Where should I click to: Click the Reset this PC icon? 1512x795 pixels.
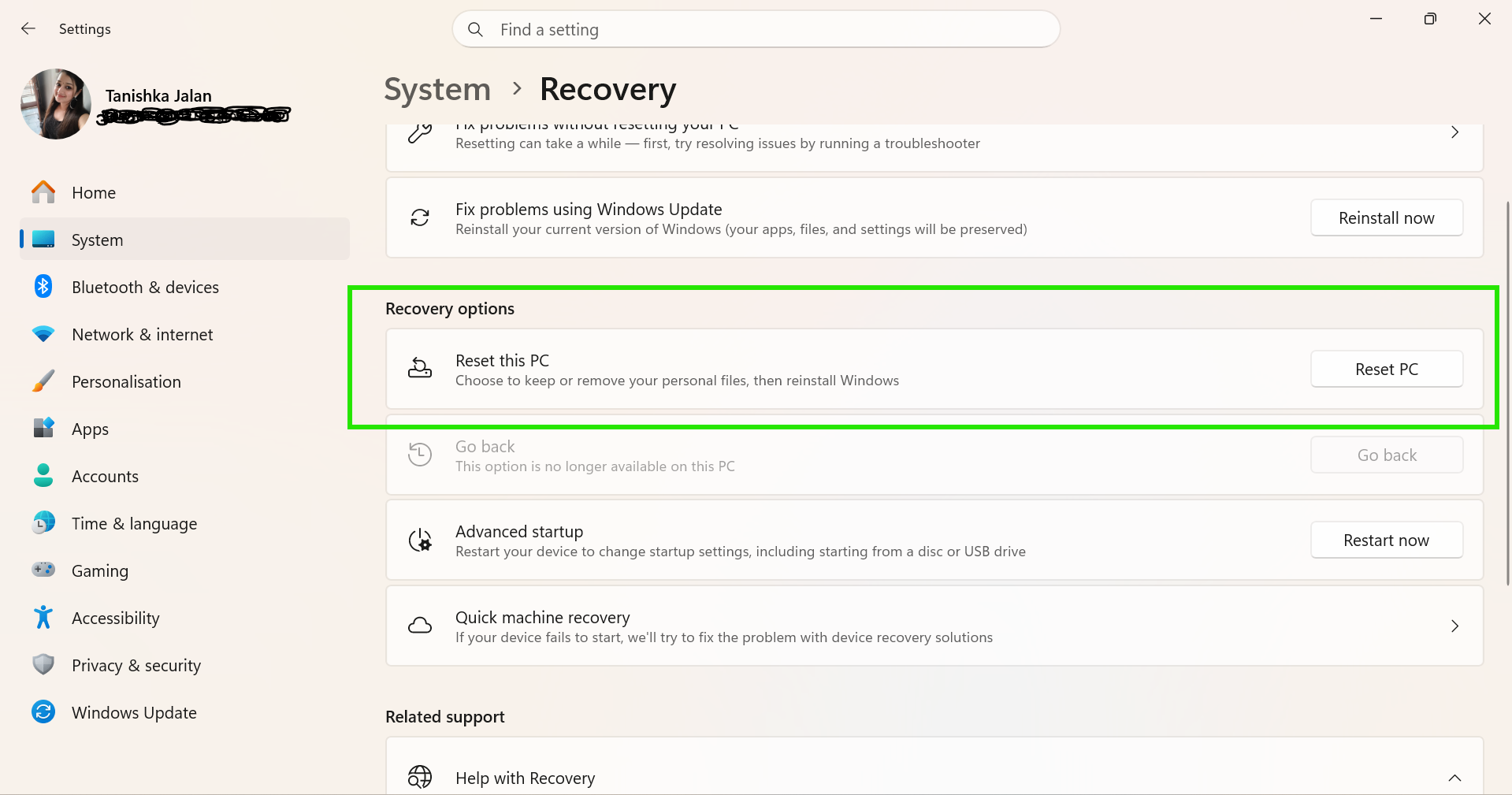tap(420, 369)
